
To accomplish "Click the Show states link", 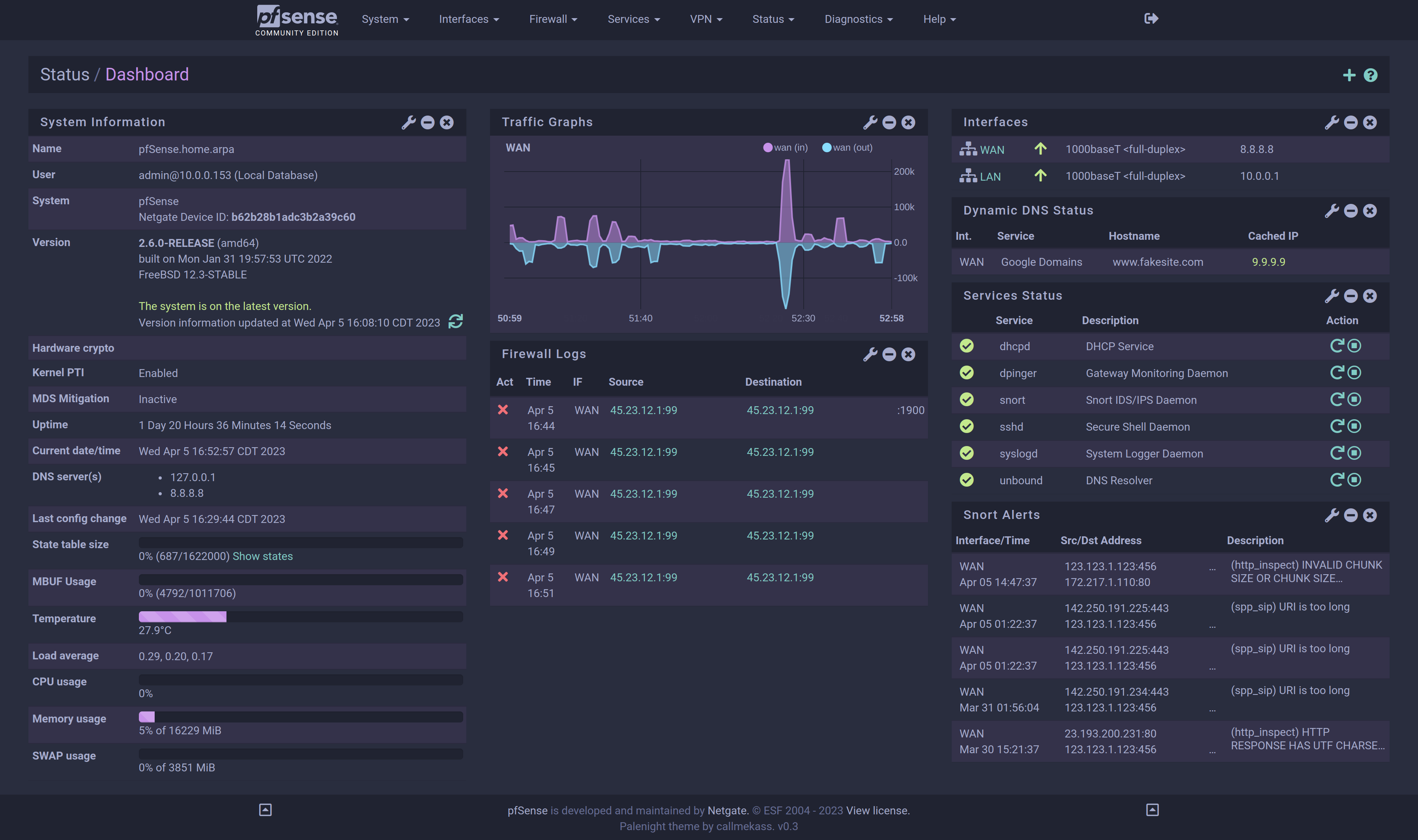I will point(262,556).
